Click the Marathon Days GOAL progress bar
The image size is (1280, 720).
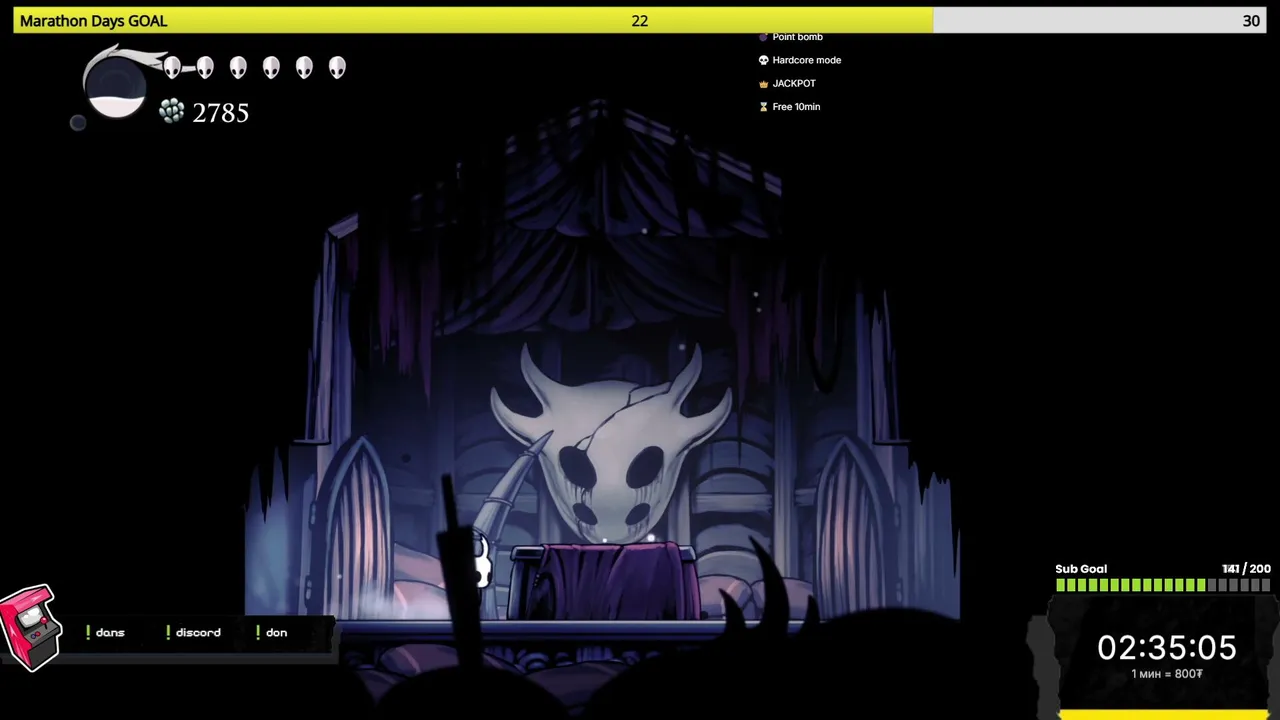(640, 21)
